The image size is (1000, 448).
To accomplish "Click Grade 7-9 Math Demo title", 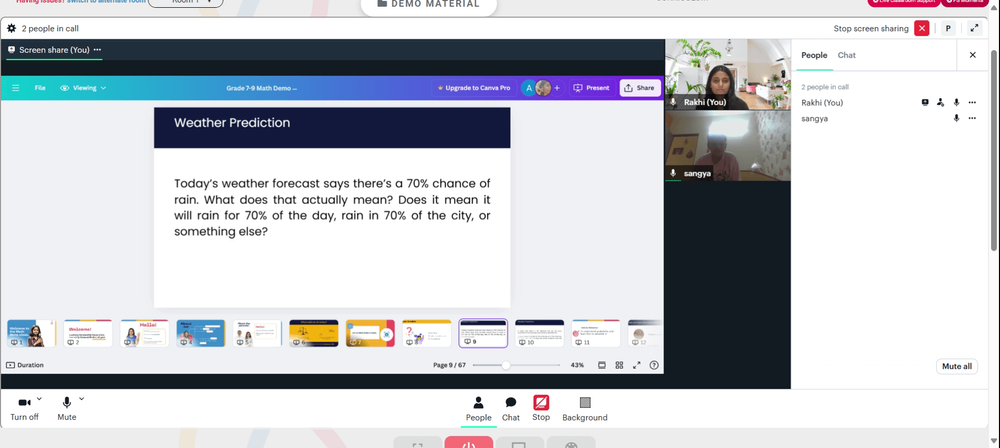I will (x=261, y=88).
